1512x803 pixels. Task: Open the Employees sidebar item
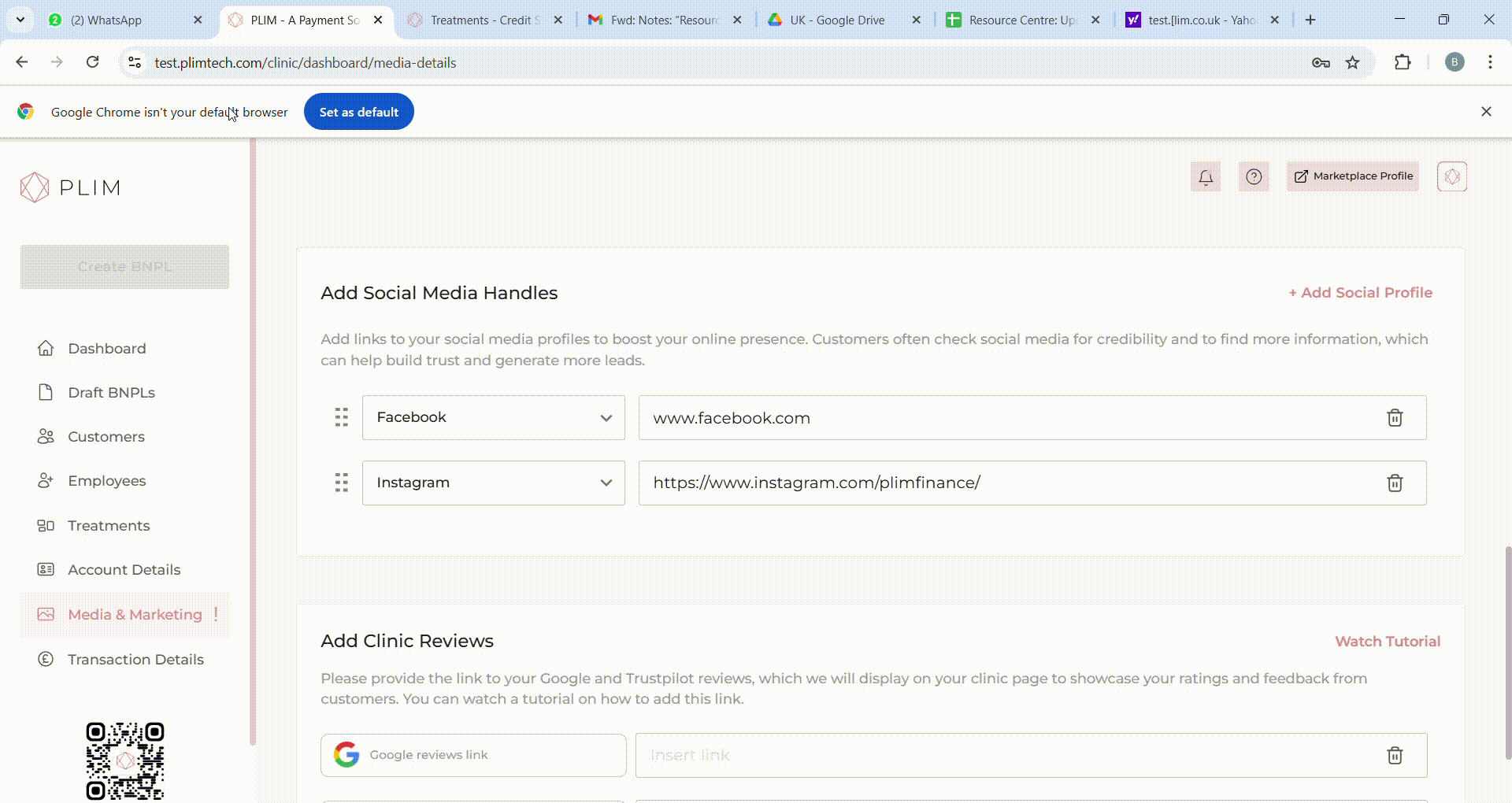(x=107, y=480)
